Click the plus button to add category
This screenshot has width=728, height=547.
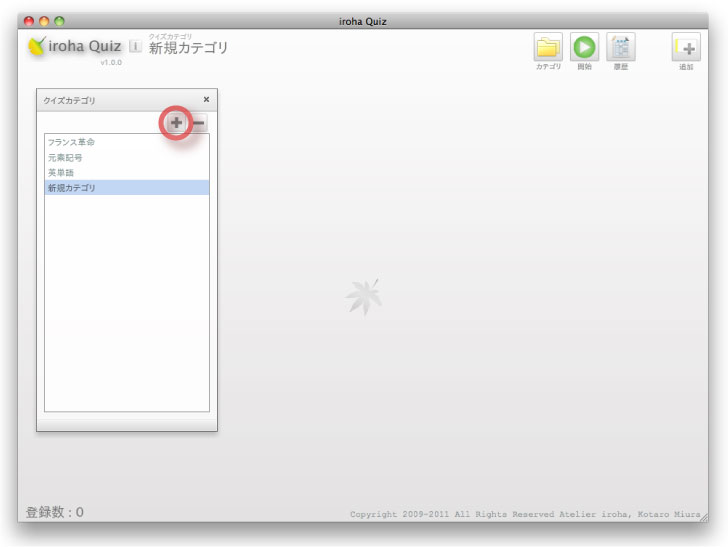(x=177, y=123)
